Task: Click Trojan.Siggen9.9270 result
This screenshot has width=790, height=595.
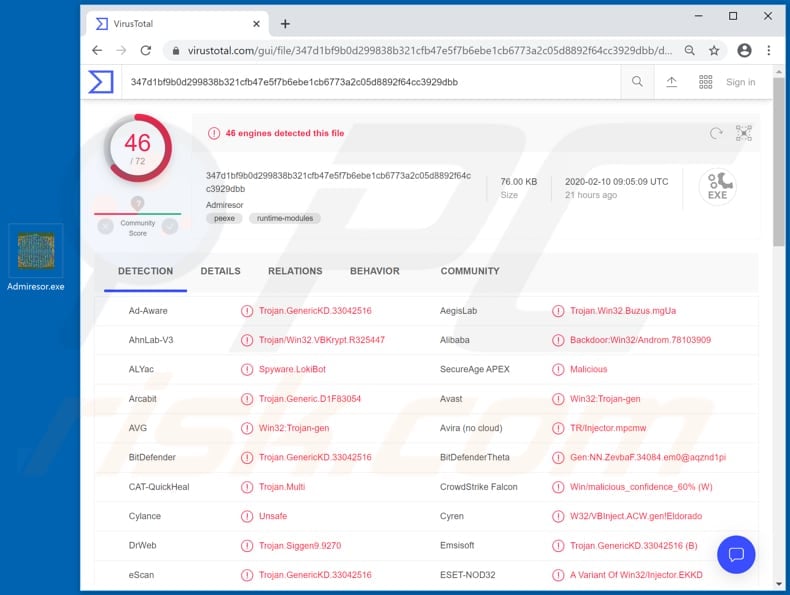Action: (300, 545)
